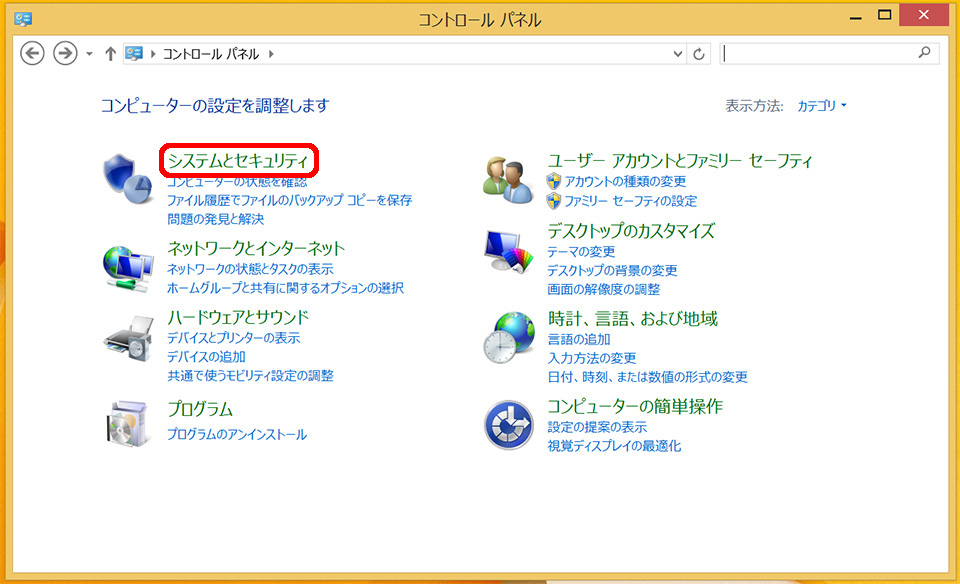Open 入力方法の変更

point(592,358)
